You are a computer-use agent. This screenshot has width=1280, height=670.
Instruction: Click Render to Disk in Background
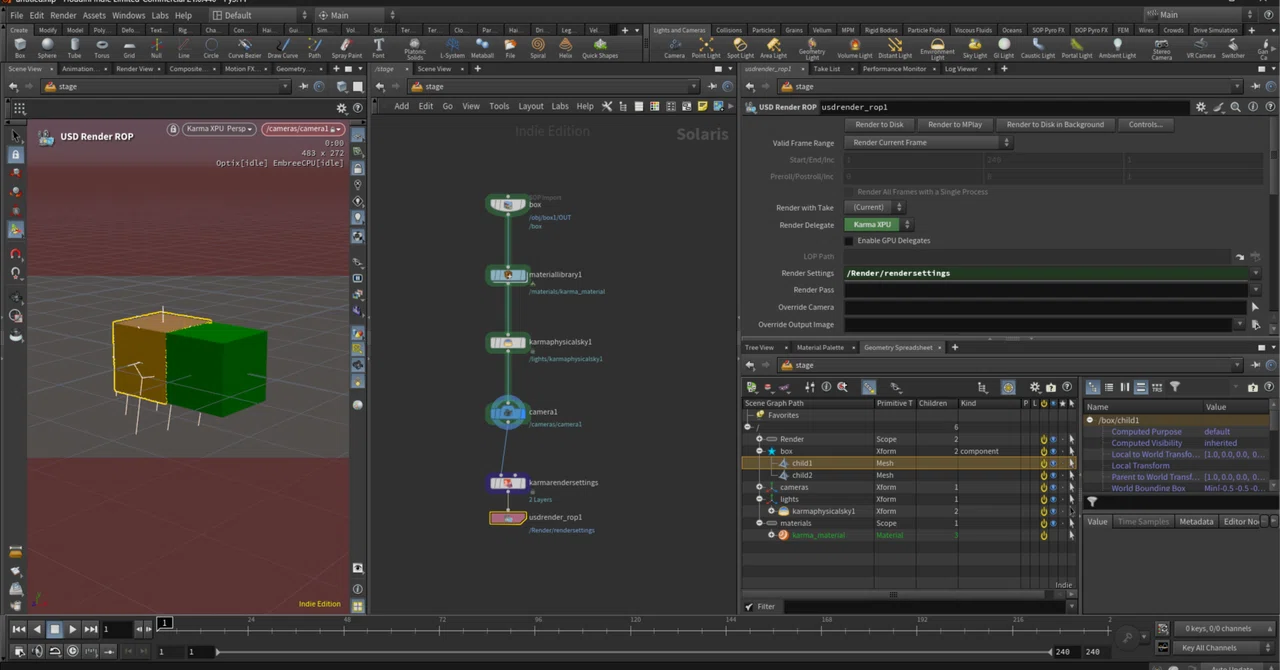pyautogui.click(x=1055, y=125)
